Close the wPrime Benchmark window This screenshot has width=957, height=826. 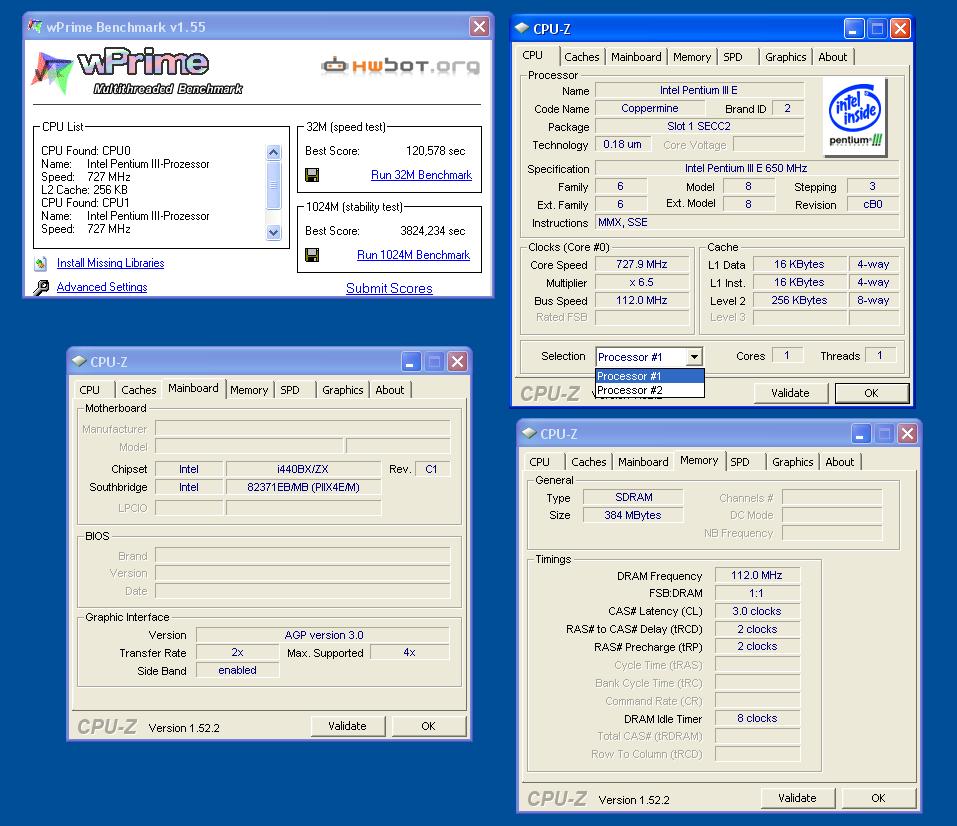click(480, 26)
